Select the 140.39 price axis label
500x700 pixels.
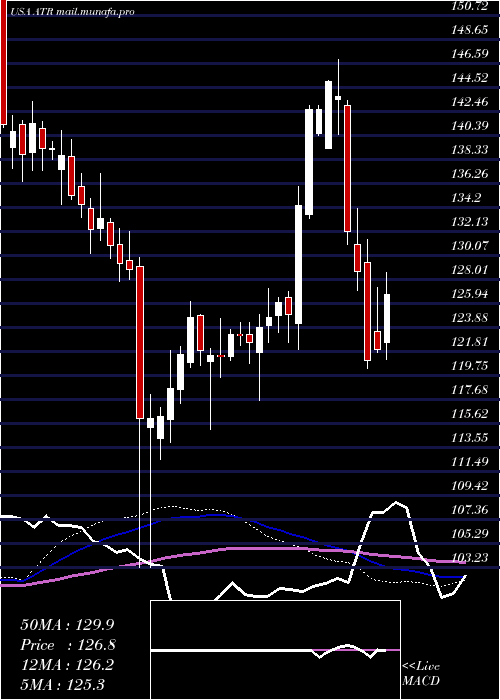point(470,126)
